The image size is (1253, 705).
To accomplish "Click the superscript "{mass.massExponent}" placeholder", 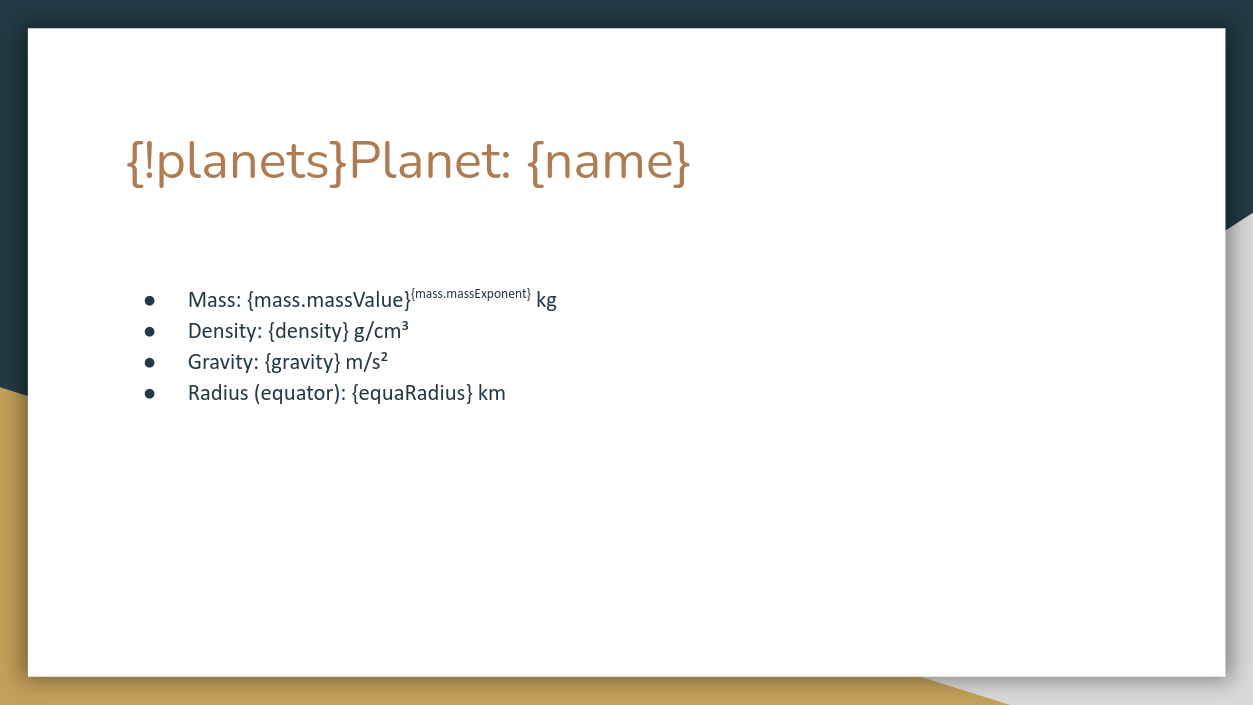I will (471, 293).
